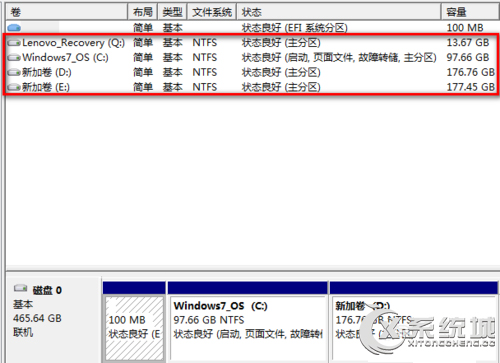Click the 基本 type cell in Lenovo_Recovery row
This screenshot has height=363, width=500.
173,43
